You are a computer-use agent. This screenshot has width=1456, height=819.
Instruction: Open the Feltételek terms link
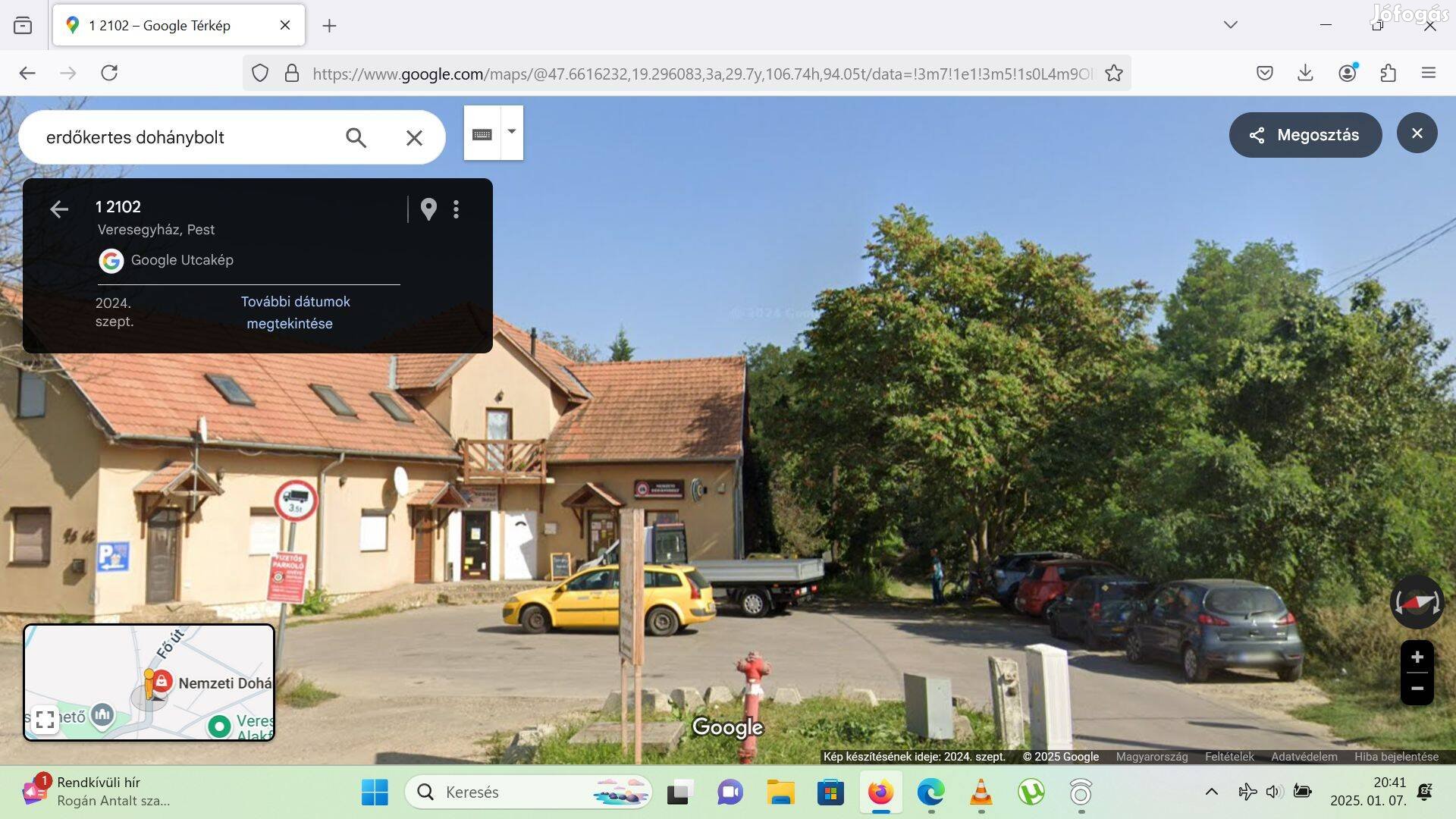click(x=1229, y=757)
